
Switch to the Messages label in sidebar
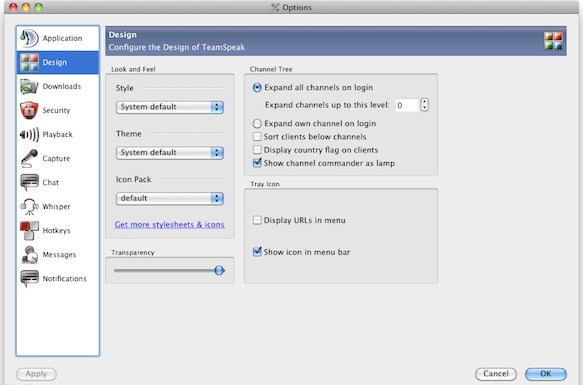point(59,255)
